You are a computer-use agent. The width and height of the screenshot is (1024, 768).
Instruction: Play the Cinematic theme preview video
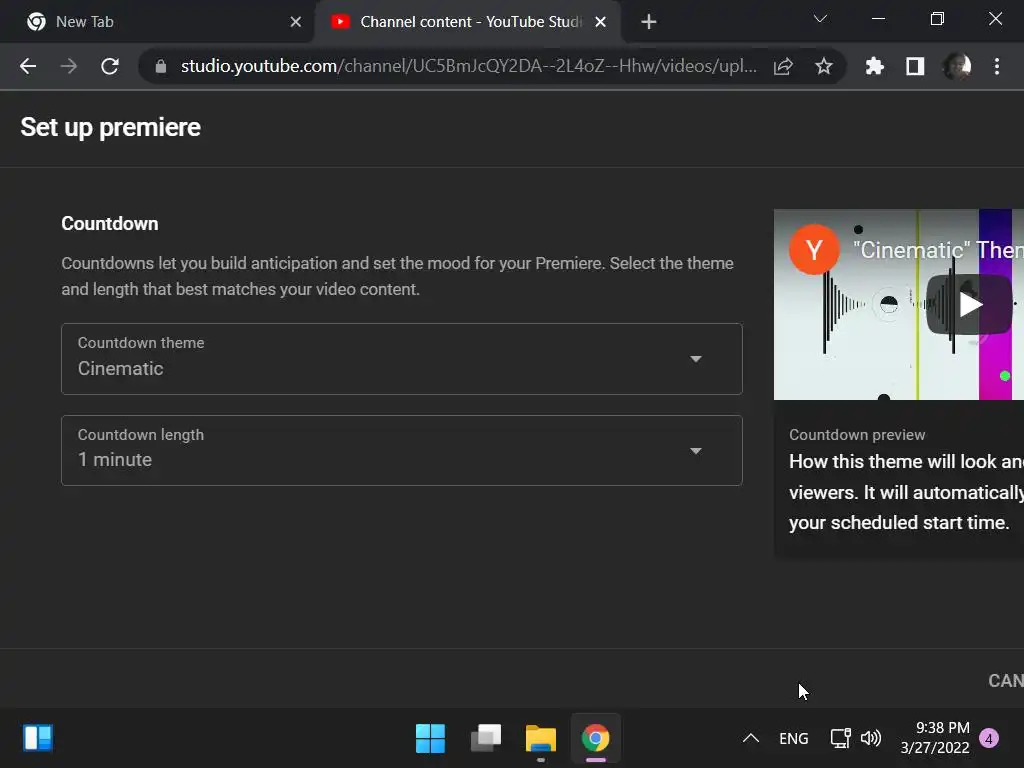pyautogui.click(x=970, y=304)
